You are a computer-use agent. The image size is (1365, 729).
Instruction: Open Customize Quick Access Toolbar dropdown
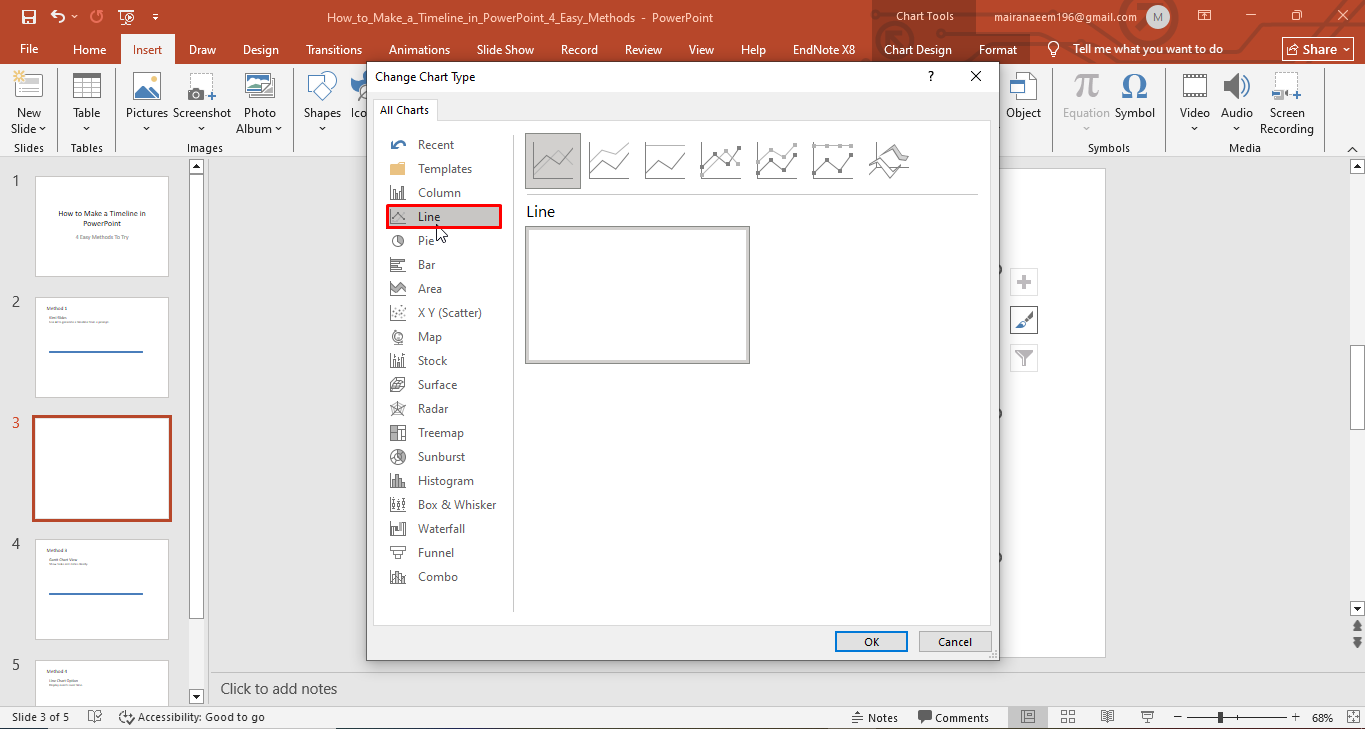tap(155, 17)
